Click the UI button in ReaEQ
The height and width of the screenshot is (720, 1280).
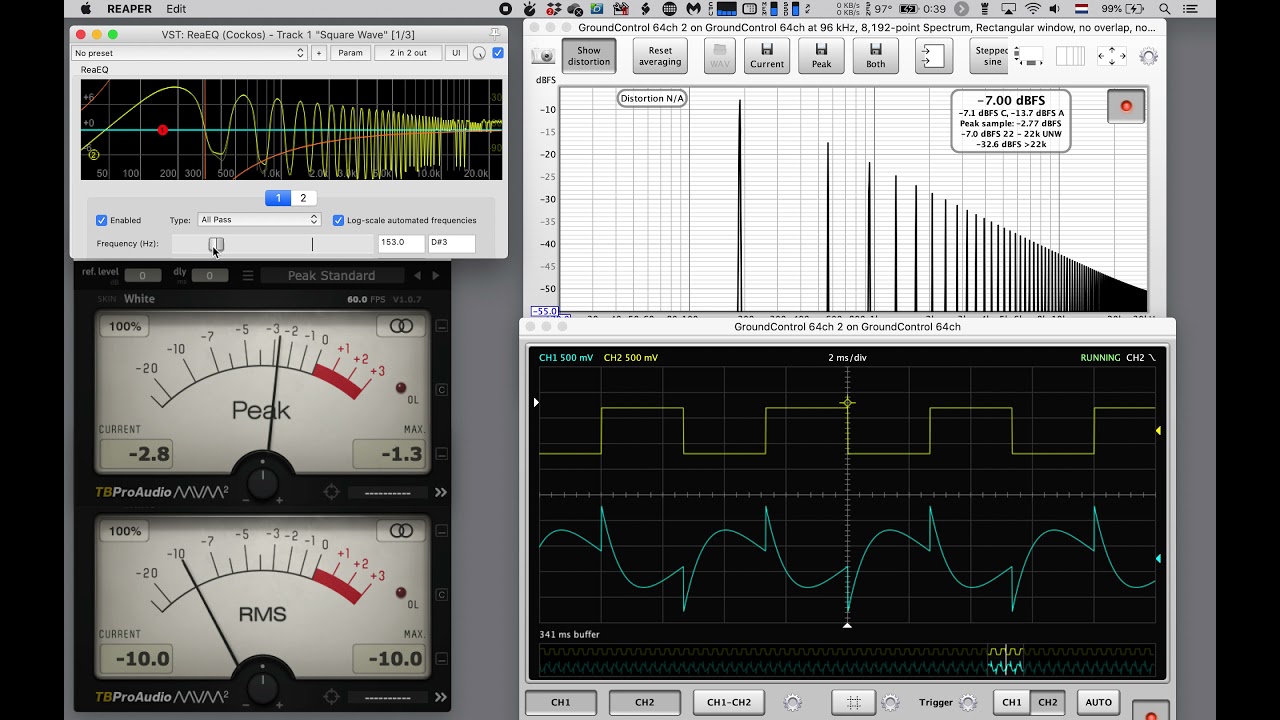click(x=456, y=53)
